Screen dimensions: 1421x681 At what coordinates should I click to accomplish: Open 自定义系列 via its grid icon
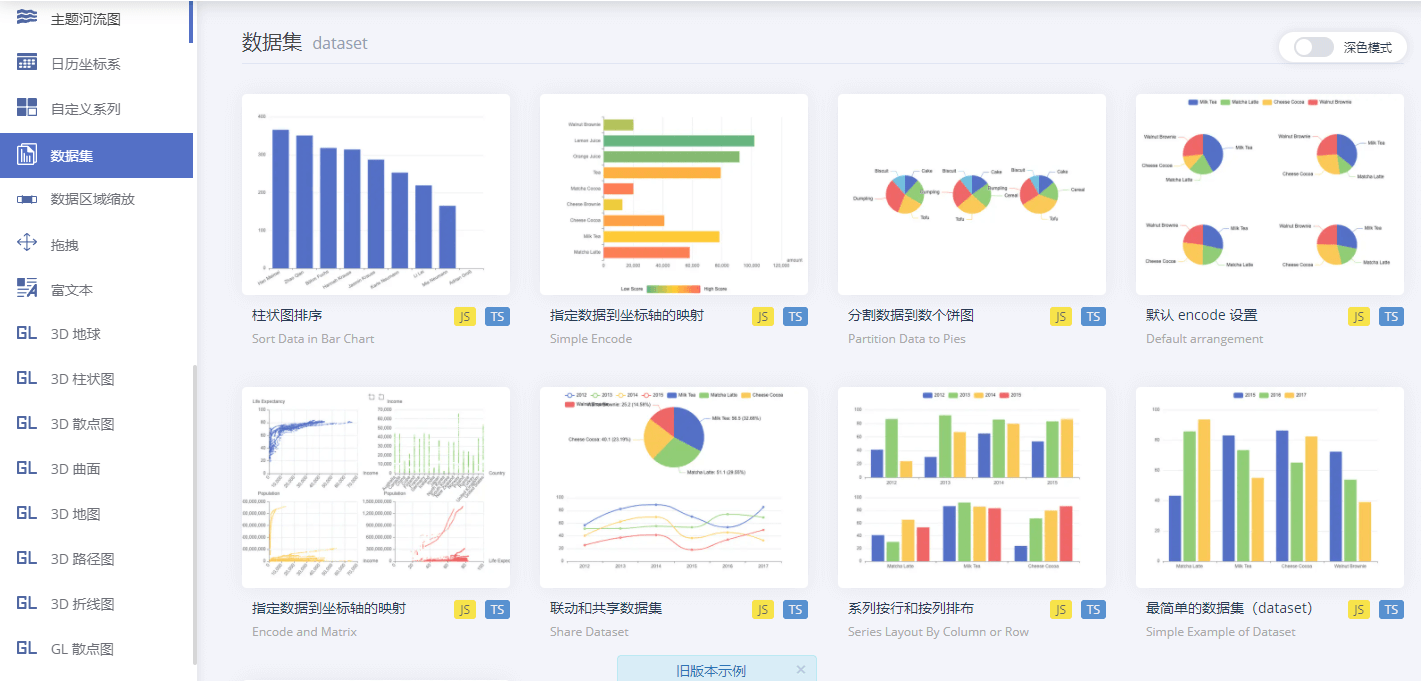(28, 108)
